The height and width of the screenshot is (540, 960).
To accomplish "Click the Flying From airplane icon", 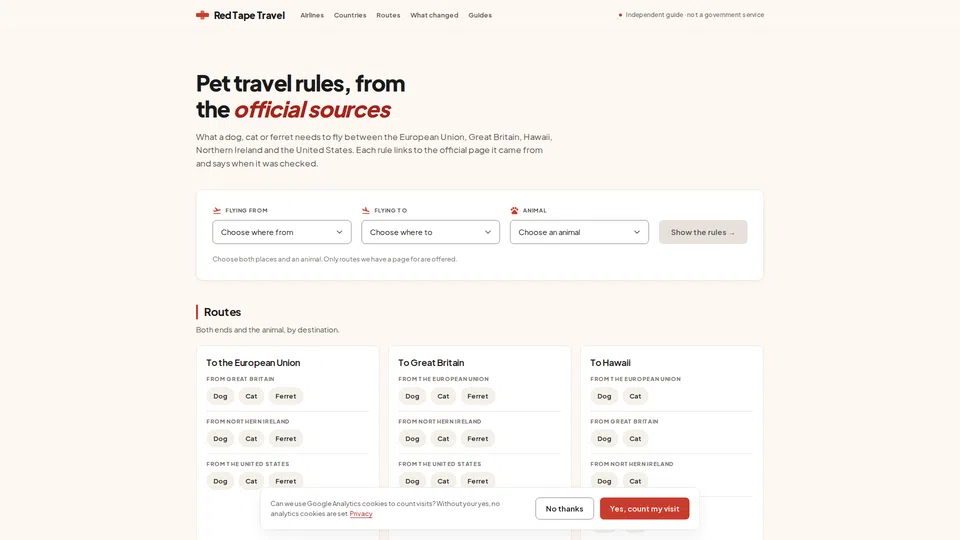I will (x=217, y=210).
